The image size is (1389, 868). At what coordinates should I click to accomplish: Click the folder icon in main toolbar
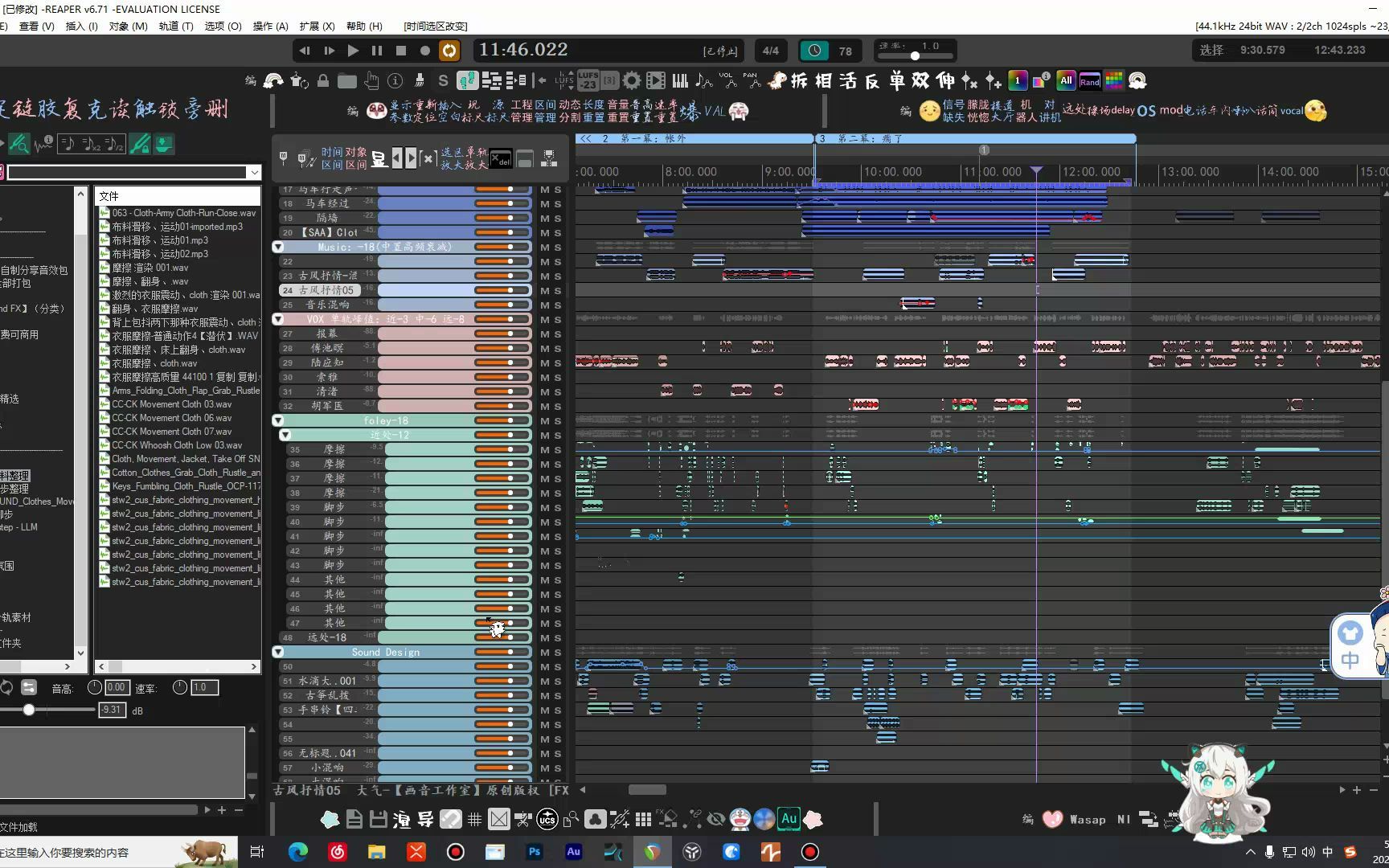pos(347,80)
